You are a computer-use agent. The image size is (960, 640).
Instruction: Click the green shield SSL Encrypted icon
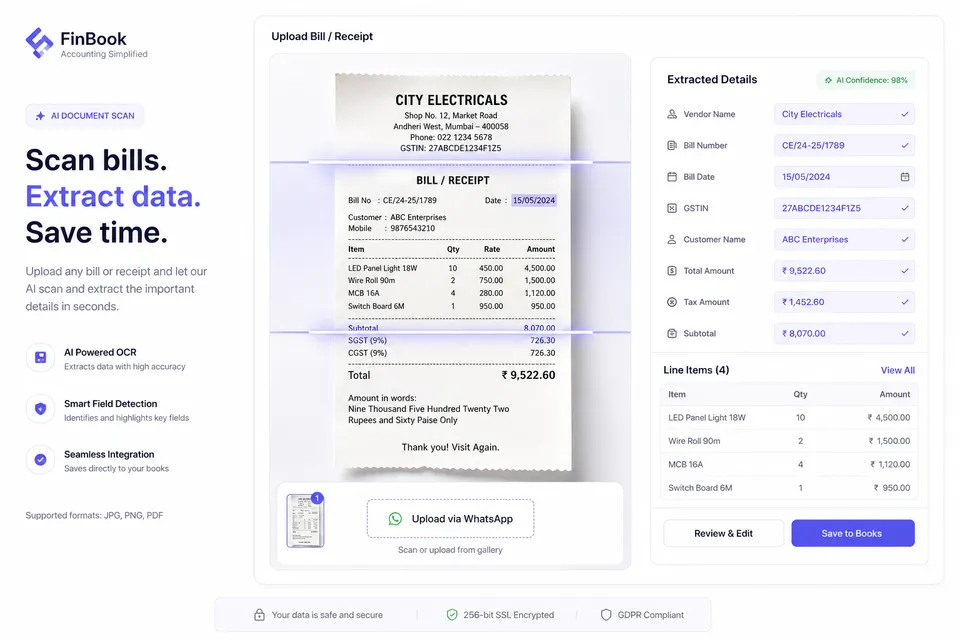(452, 614)
